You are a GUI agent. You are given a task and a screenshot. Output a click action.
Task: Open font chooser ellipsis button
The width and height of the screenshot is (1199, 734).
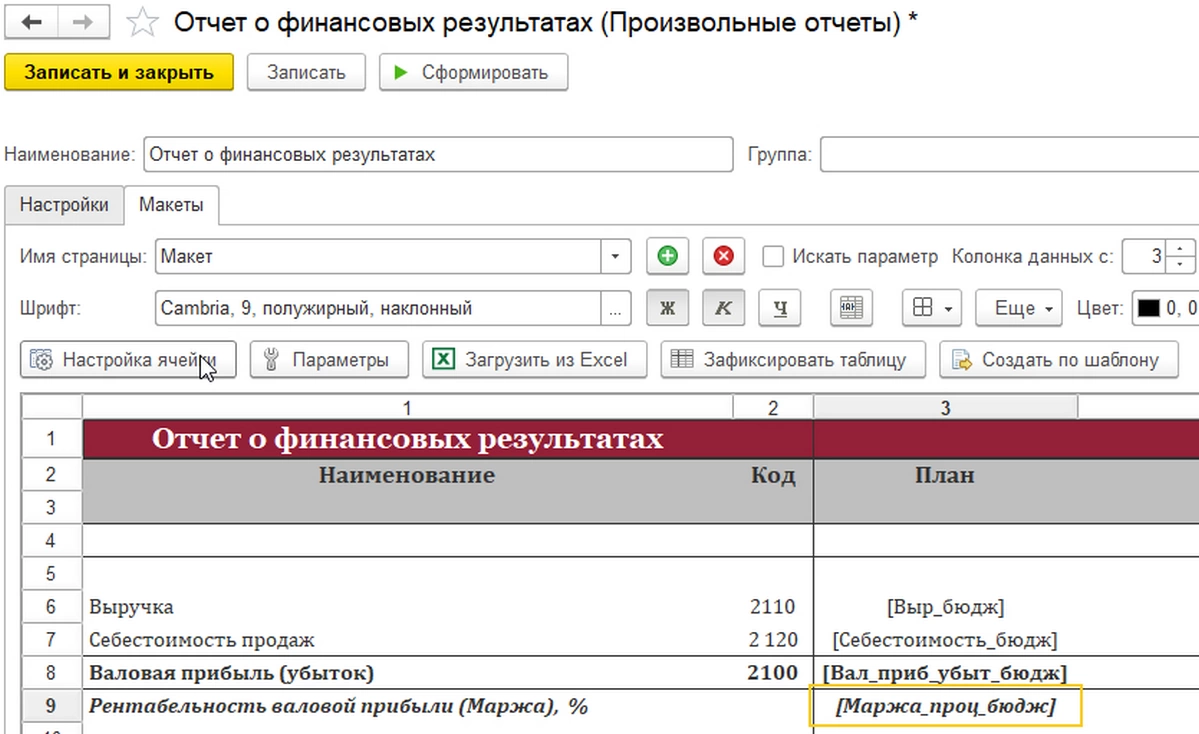[615, 308]
